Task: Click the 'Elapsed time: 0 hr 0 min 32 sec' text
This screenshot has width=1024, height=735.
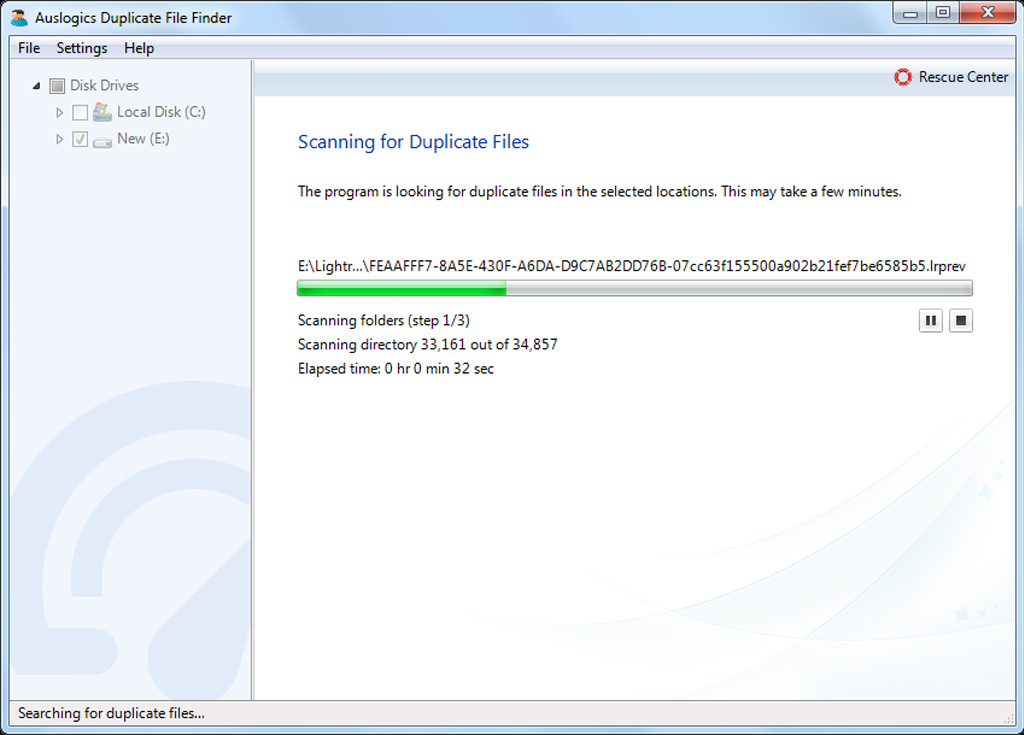Action: click(x=396, y=369)
